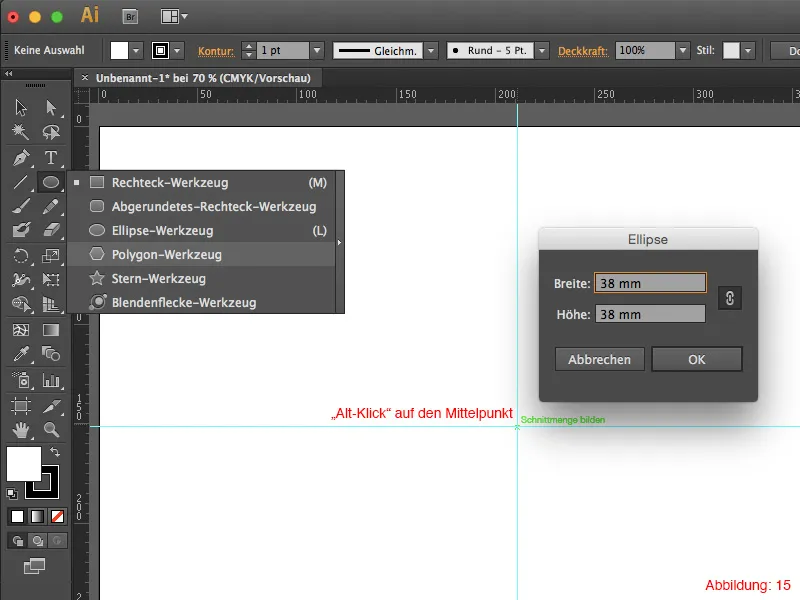Select the Eyedropper tool
The height and width of the screenshot is (600, 800).
coord(21,354)
